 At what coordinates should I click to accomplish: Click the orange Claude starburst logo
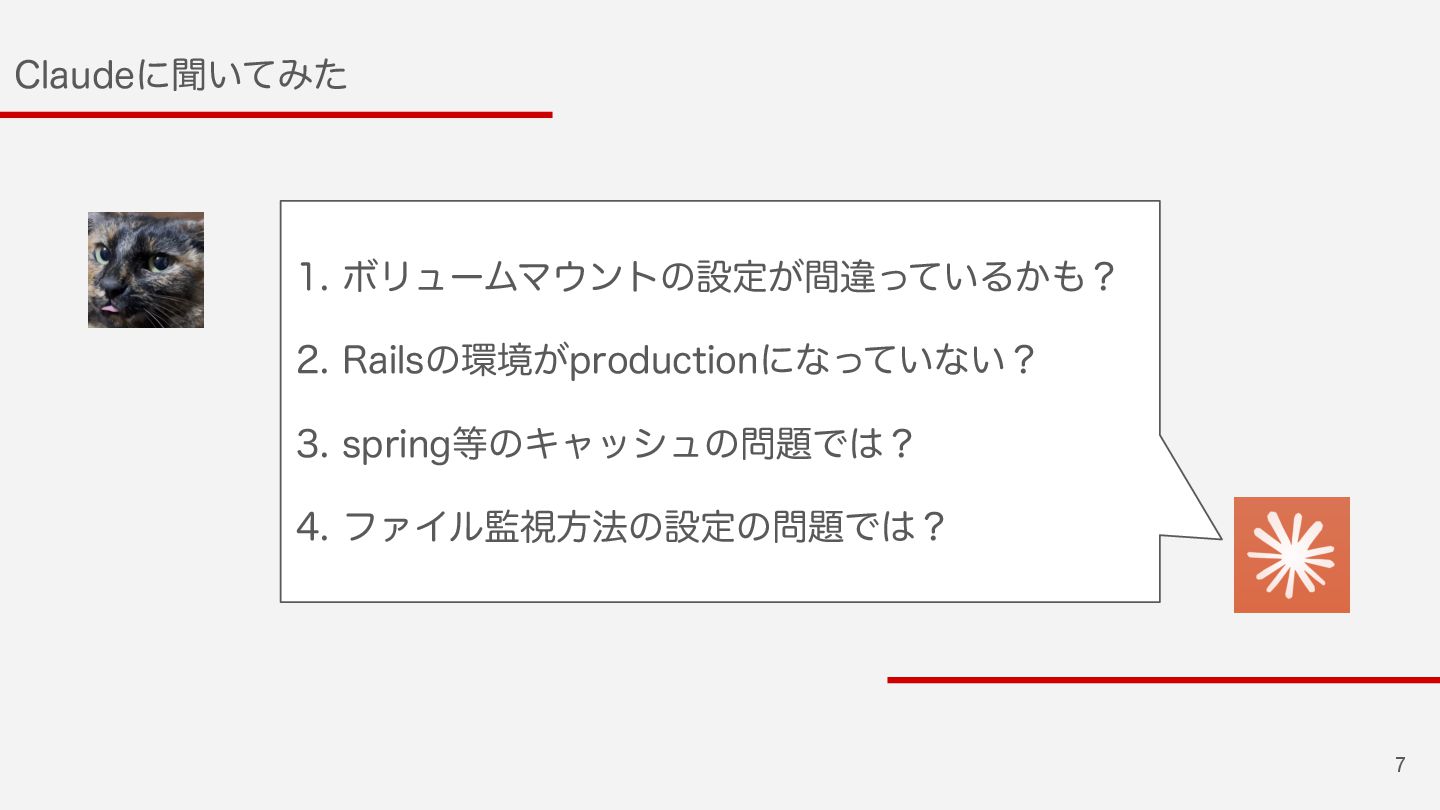point(1291,555)
